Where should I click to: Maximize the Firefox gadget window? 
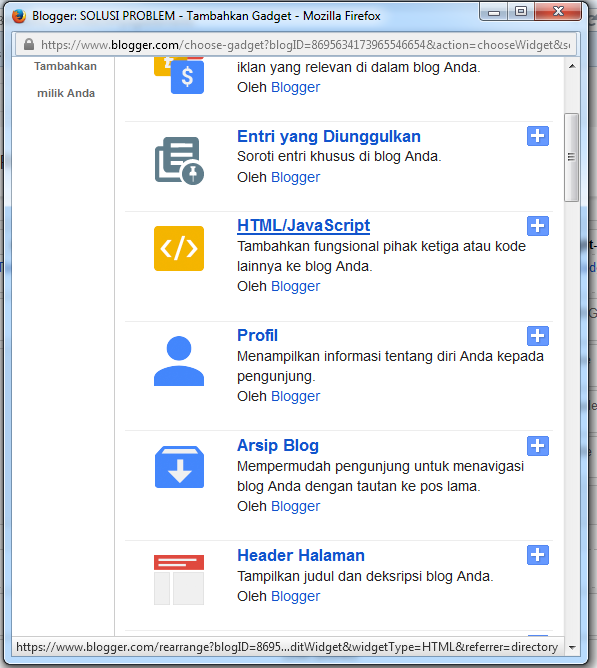click(x=521, y=12)
